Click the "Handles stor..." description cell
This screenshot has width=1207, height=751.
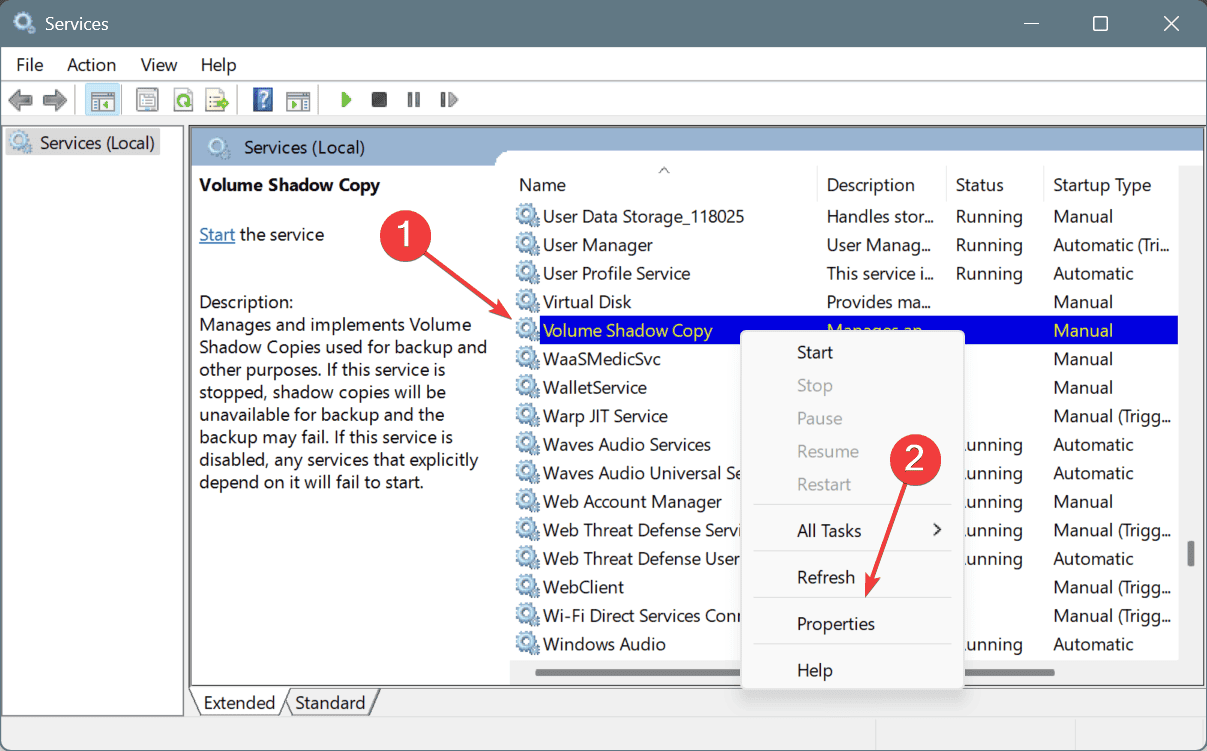[x=880, y=216]
